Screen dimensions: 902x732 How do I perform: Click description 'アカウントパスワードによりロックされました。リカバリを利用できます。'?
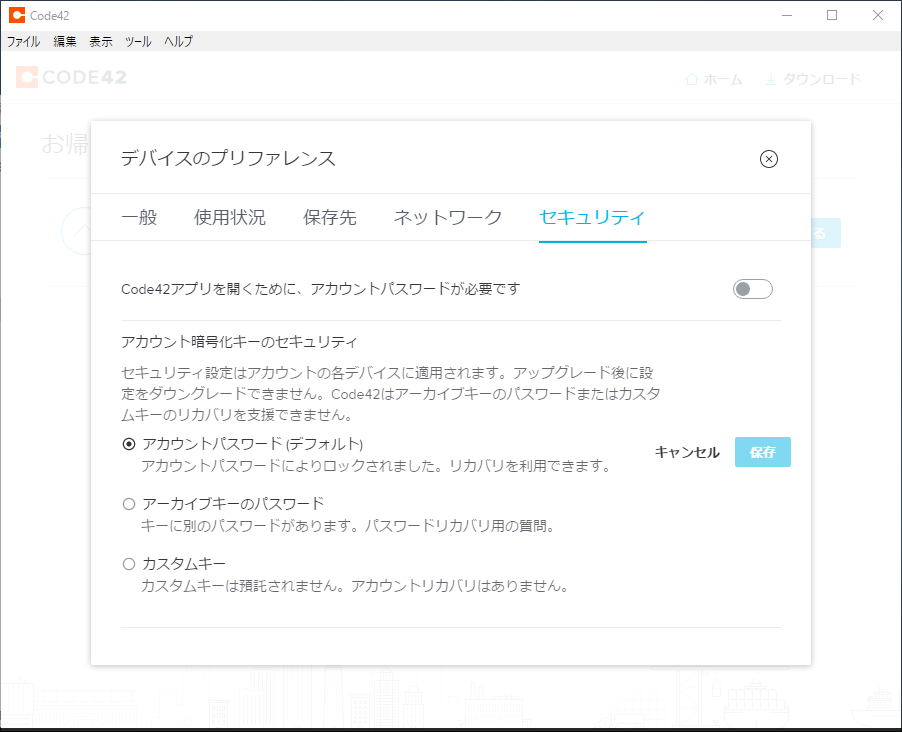coord(376,466)
